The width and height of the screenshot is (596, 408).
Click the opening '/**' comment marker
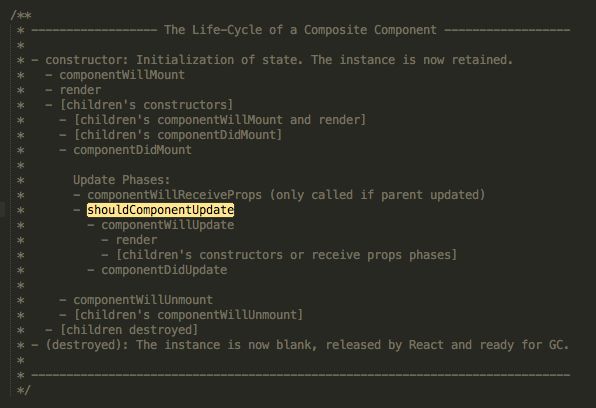pyautogui.click(x=21, y=16)
